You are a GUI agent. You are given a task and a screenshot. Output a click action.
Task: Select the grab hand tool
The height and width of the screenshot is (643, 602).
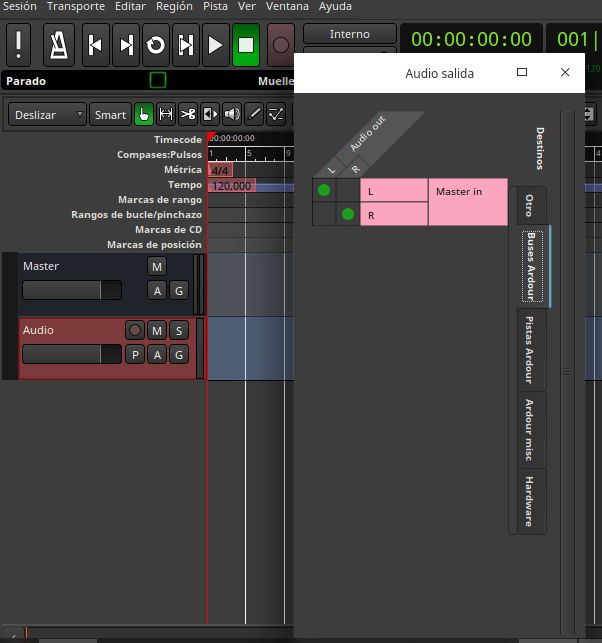(144, 115)
